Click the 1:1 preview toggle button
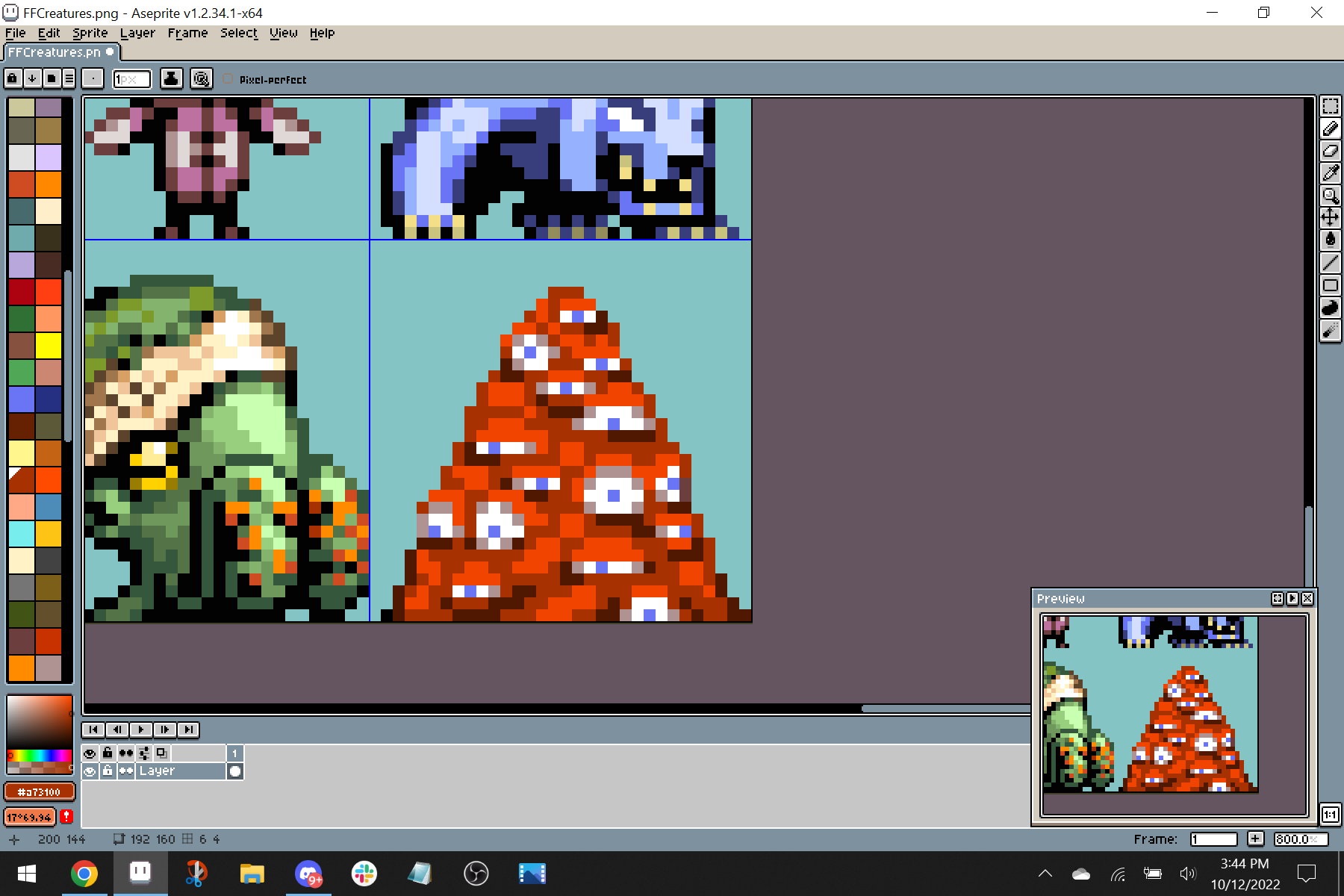Image resolution: width=1344 pixels, height=896 pixels. pyautogui.click(x=1331, y=815)
